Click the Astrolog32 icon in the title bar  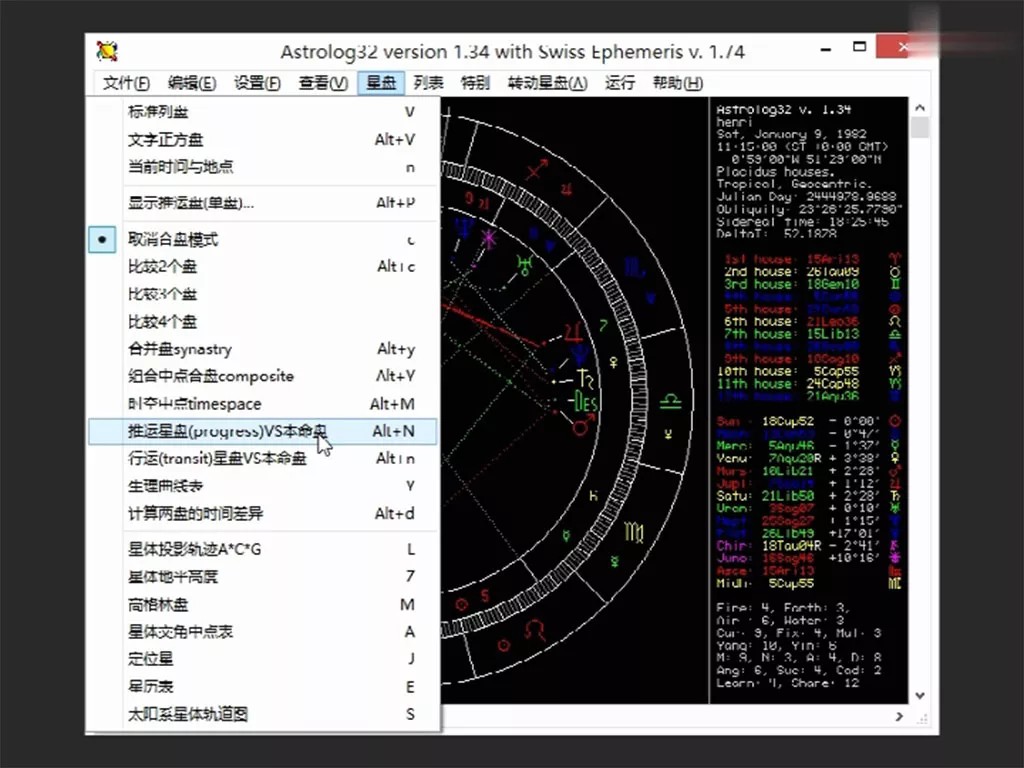pos(106,50)
